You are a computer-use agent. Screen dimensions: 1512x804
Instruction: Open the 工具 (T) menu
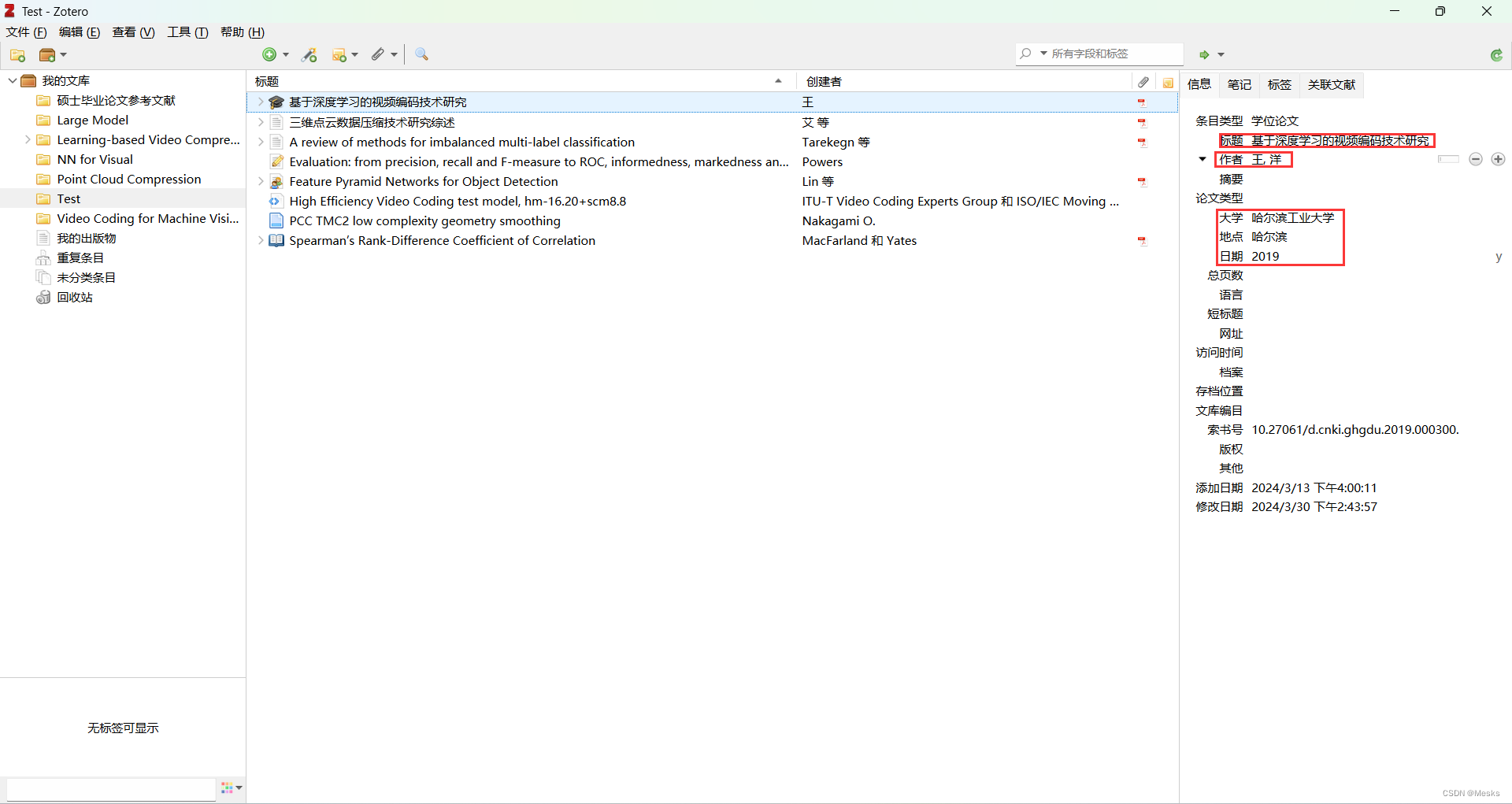187,32
